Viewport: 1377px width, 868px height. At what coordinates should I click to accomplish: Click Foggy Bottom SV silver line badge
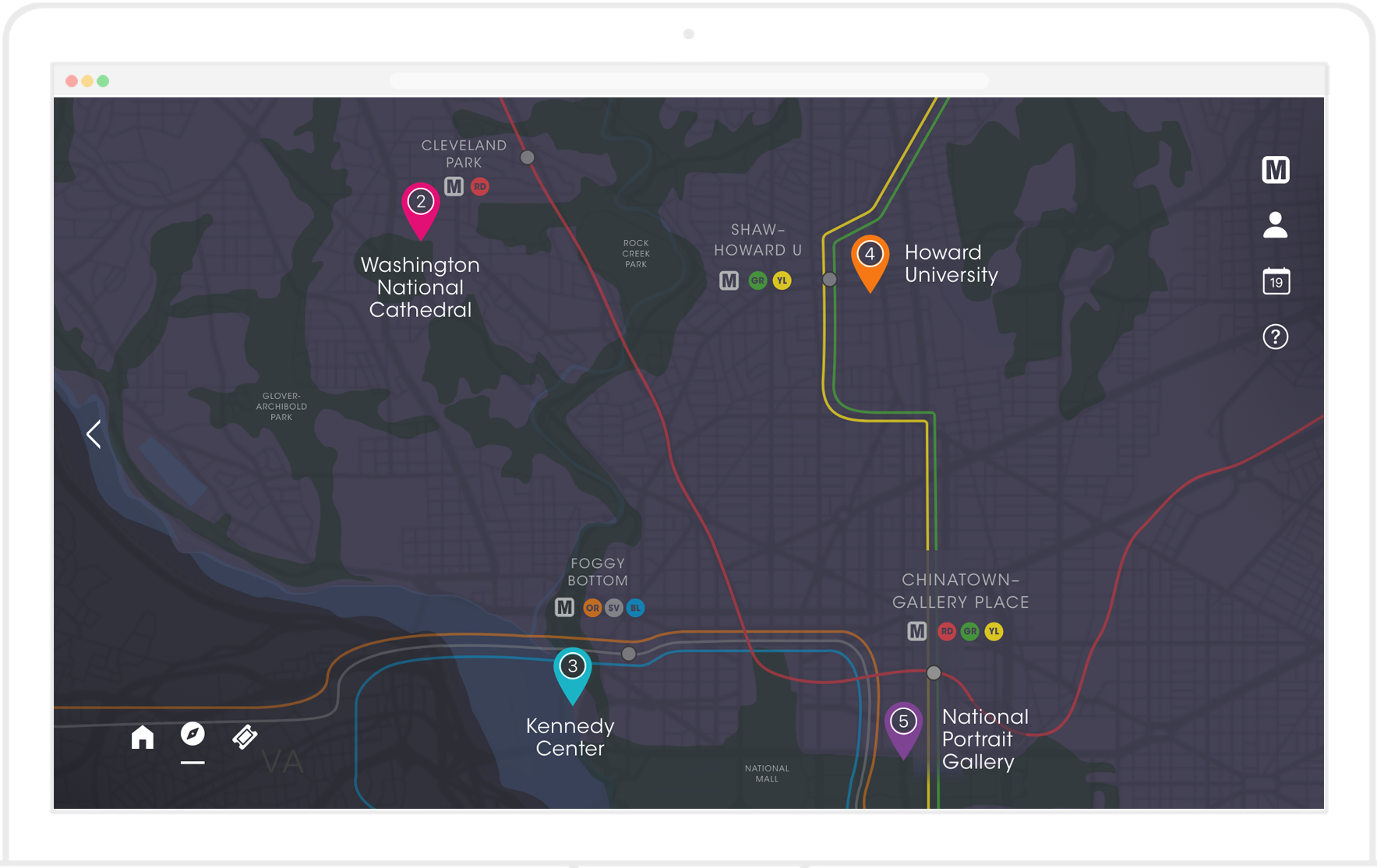point(614,608)
